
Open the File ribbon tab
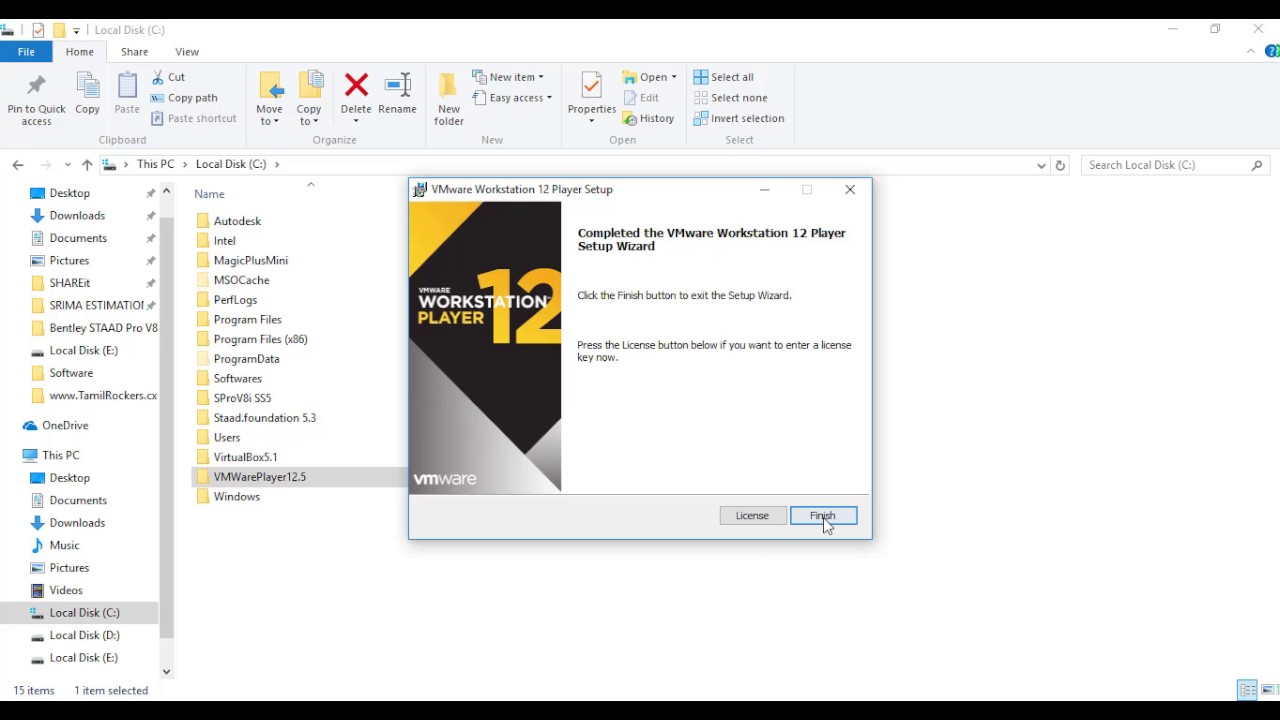[x=26, y=52]
